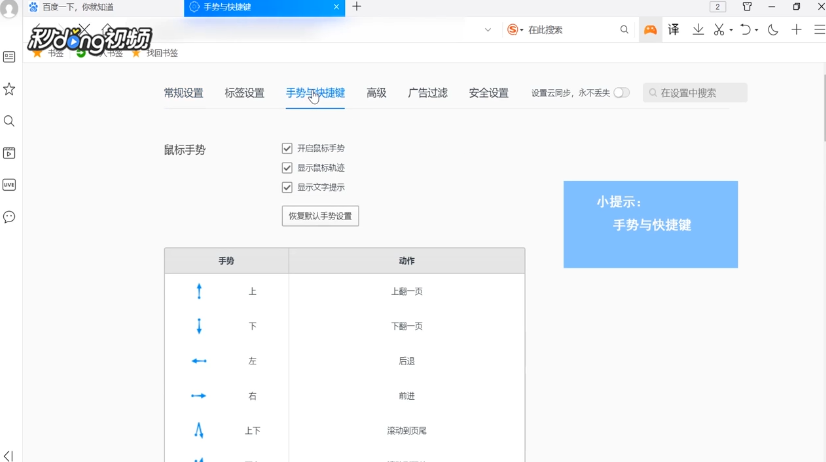This screenshot has width=826, height=462.
Task: Open the hamburger main menu
Action: point(820,30)
